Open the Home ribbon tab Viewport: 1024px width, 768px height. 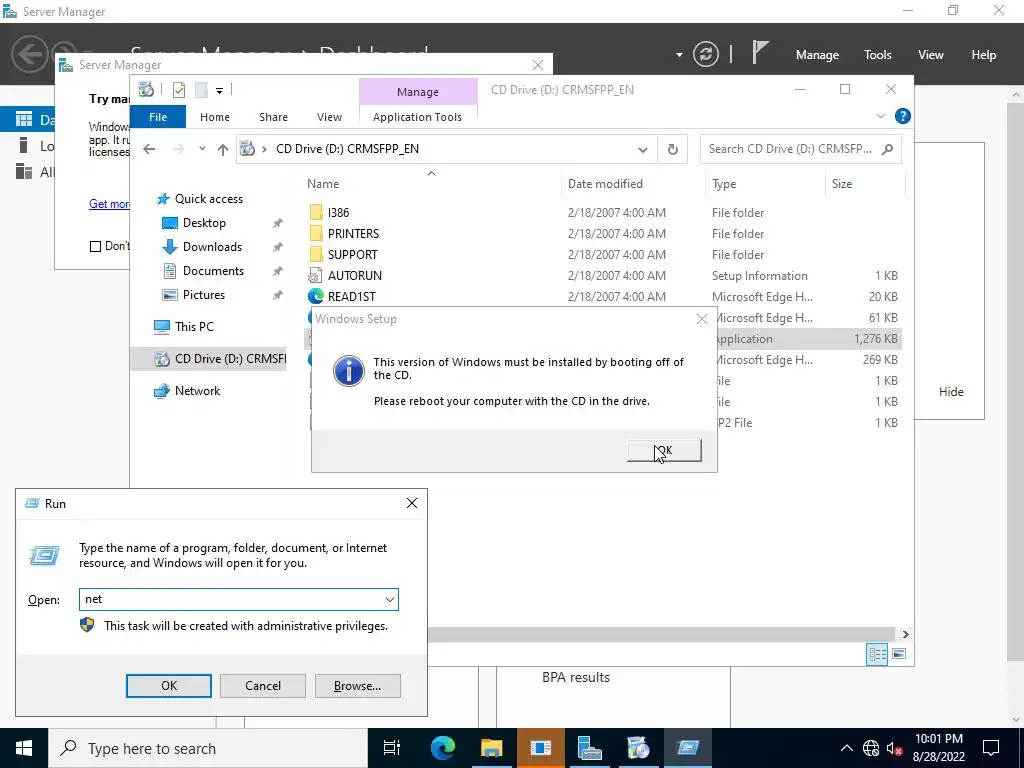pos(215,117)
